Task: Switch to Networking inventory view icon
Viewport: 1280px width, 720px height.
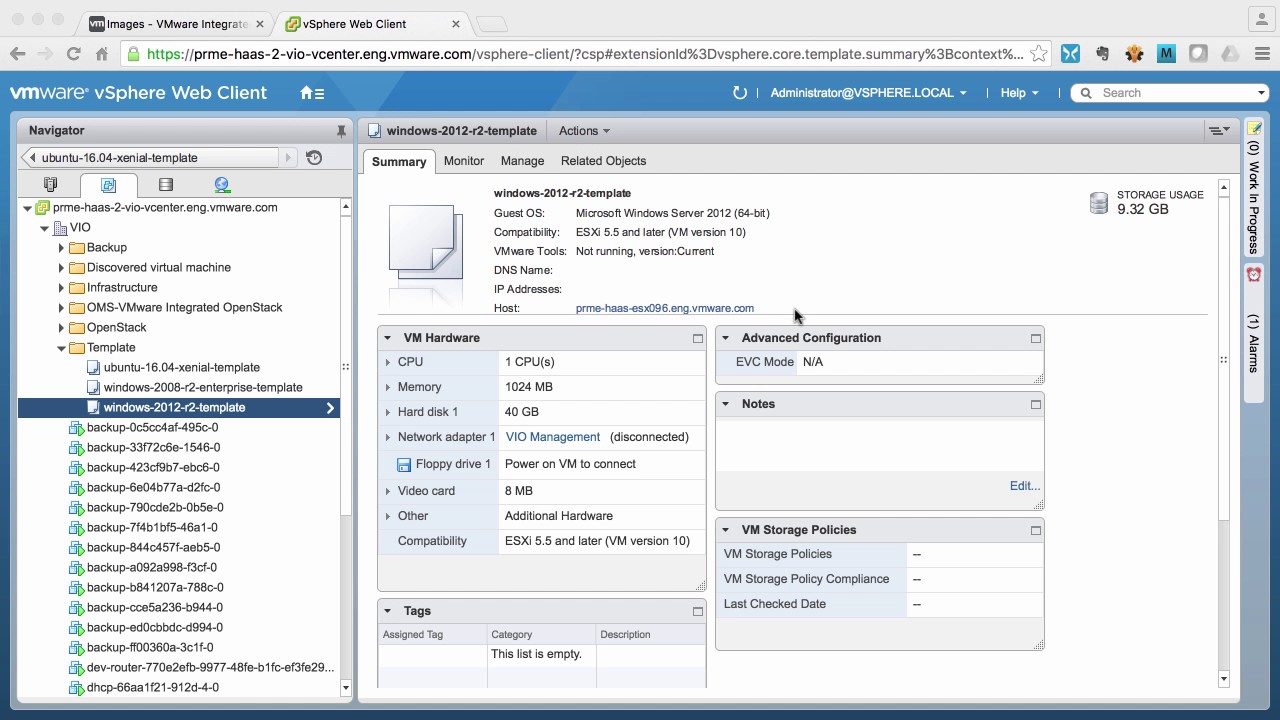Action: coord(222,185)
